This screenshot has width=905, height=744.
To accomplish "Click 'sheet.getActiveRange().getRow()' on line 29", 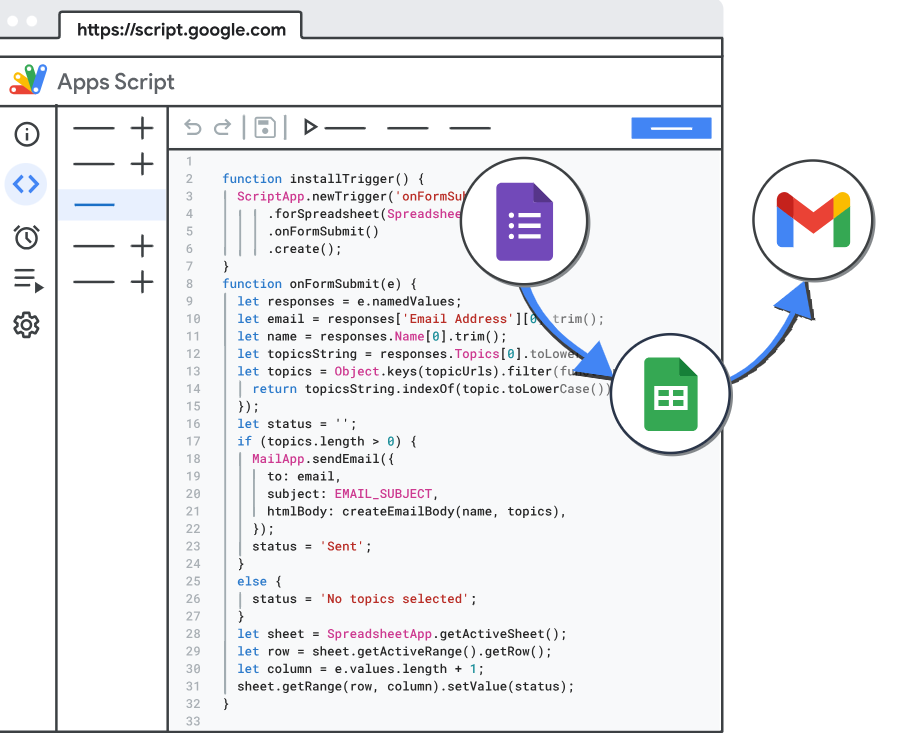I will (x=428, y=652).
